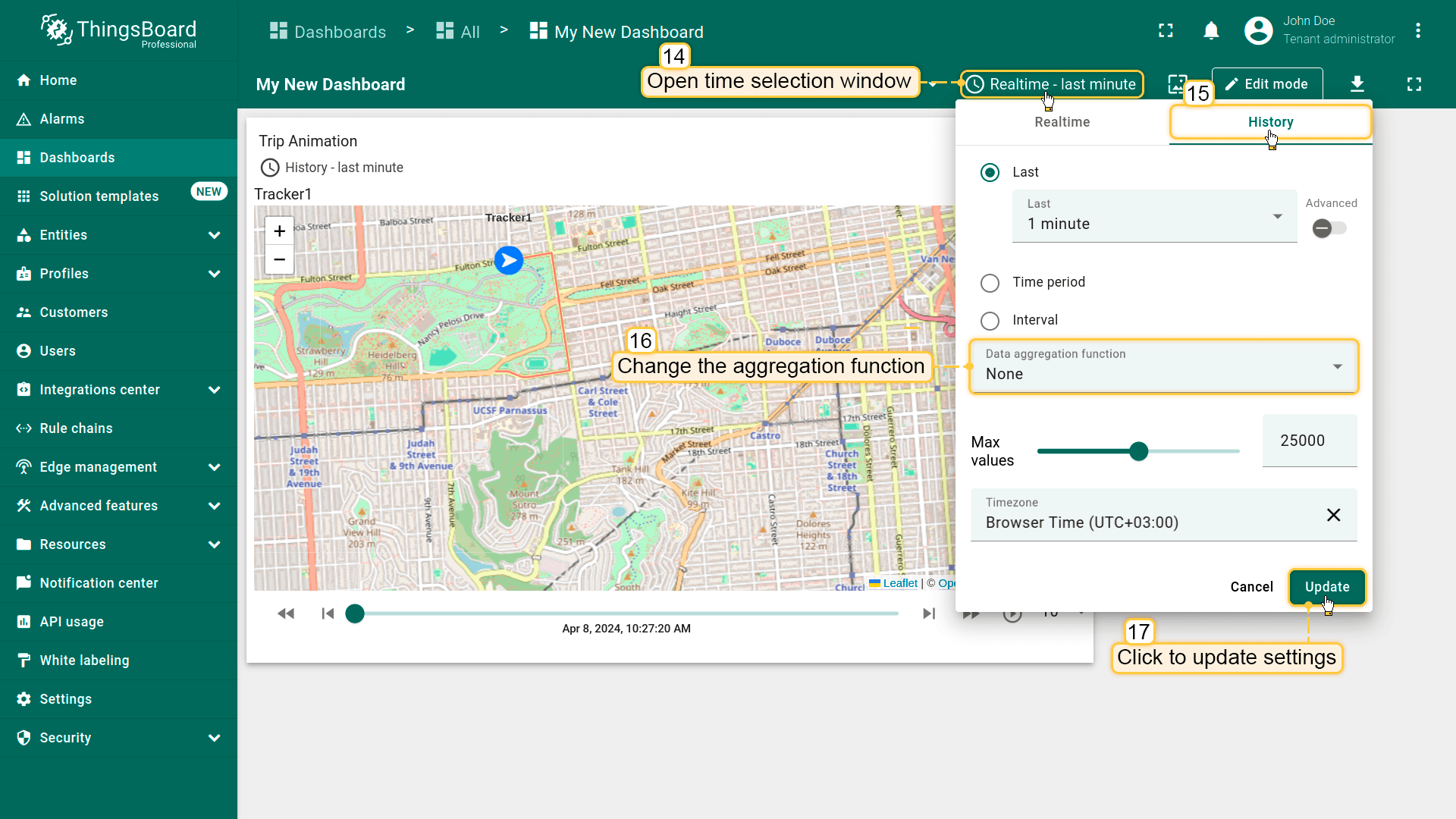This screenshot has width=1456, height=819.
Task: Open Home from the sidebar
Action: (118, 80)
